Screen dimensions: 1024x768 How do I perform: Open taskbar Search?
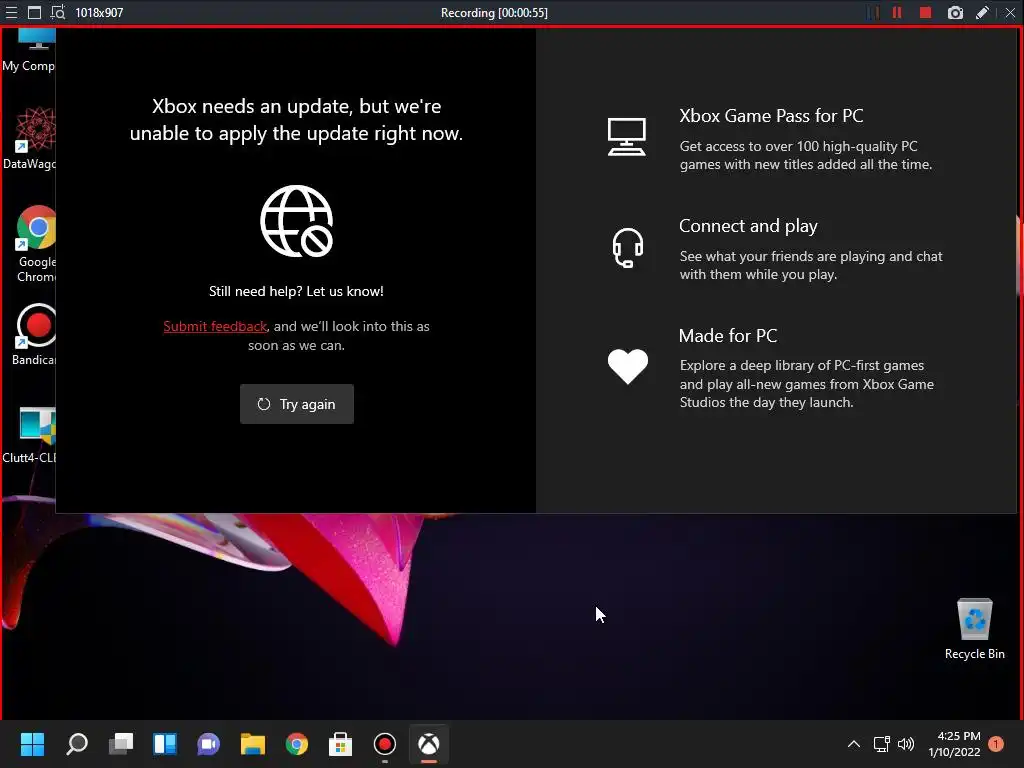(76, 744)
